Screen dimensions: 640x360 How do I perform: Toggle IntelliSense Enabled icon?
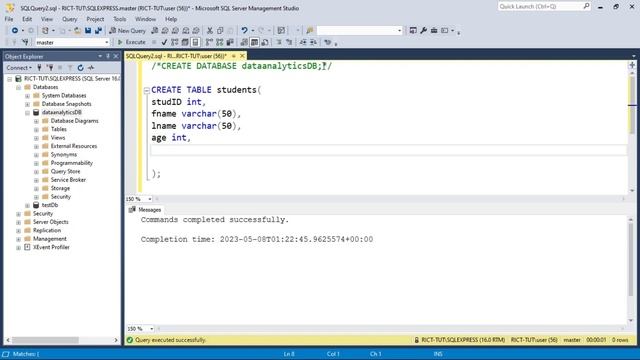point(195,42)
